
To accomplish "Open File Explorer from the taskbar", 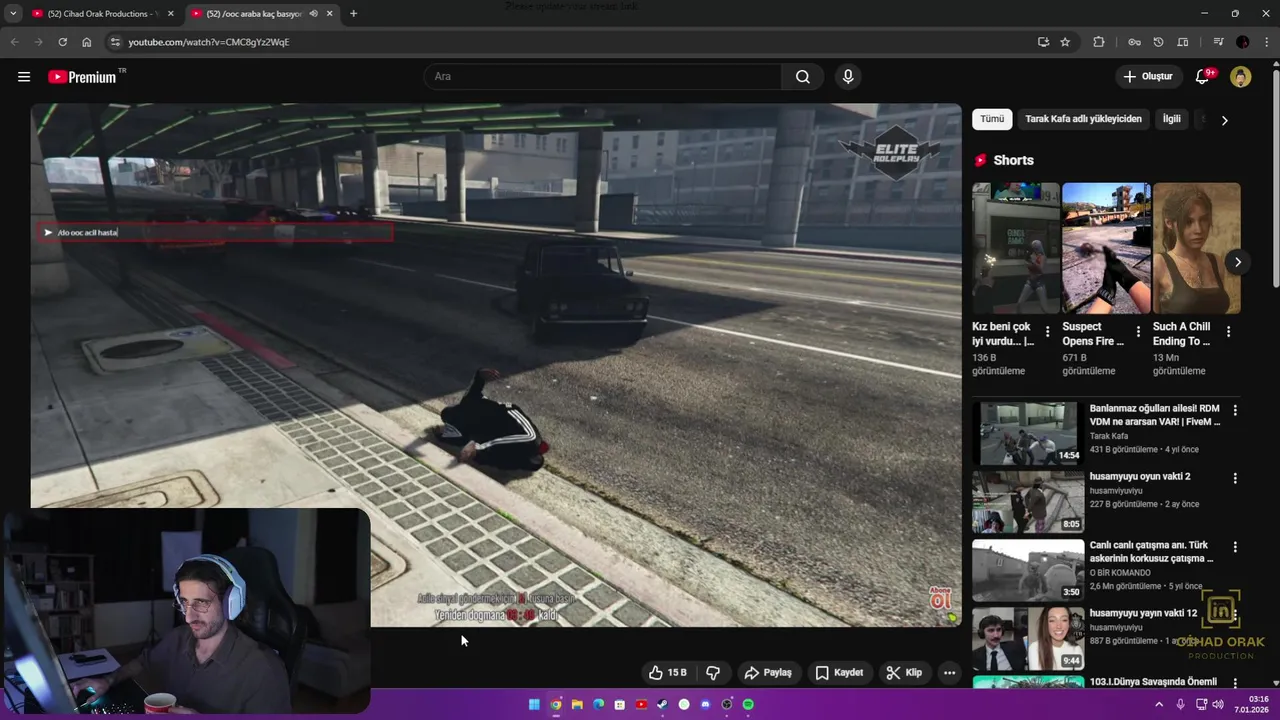I will [x=577, y=704].
